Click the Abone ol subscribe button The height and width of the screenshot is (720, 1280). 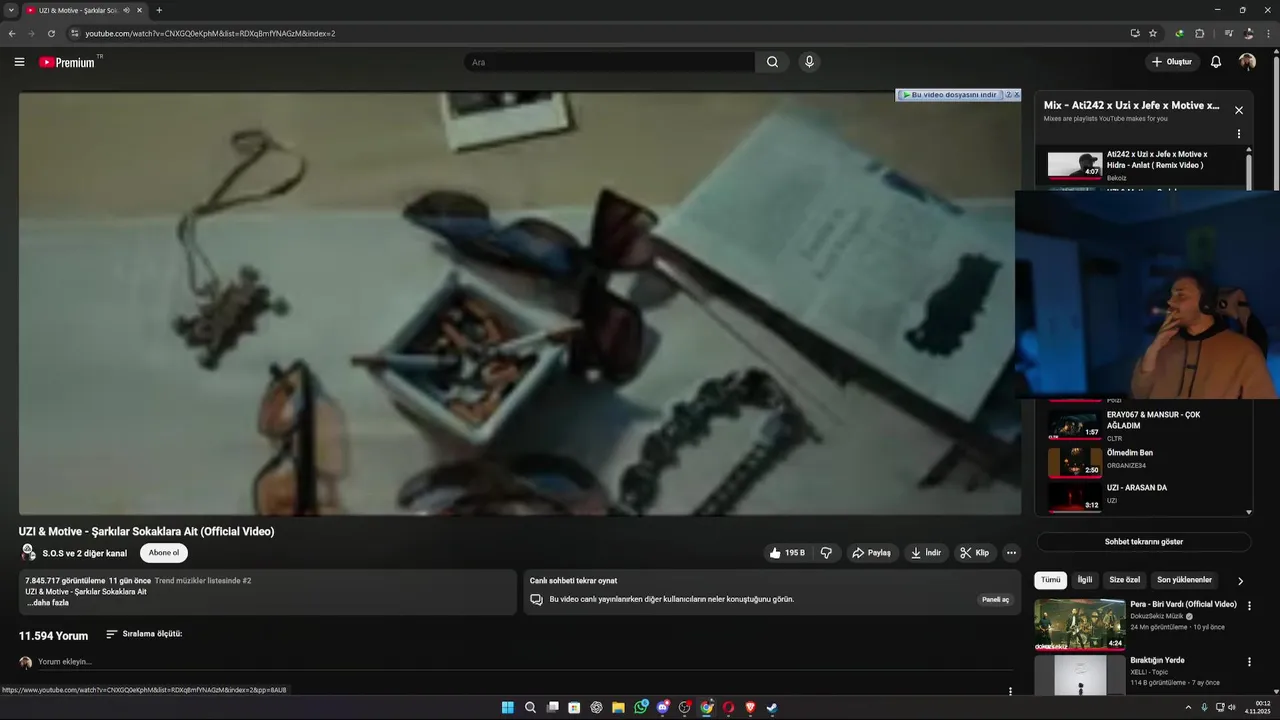pos(164,553)
